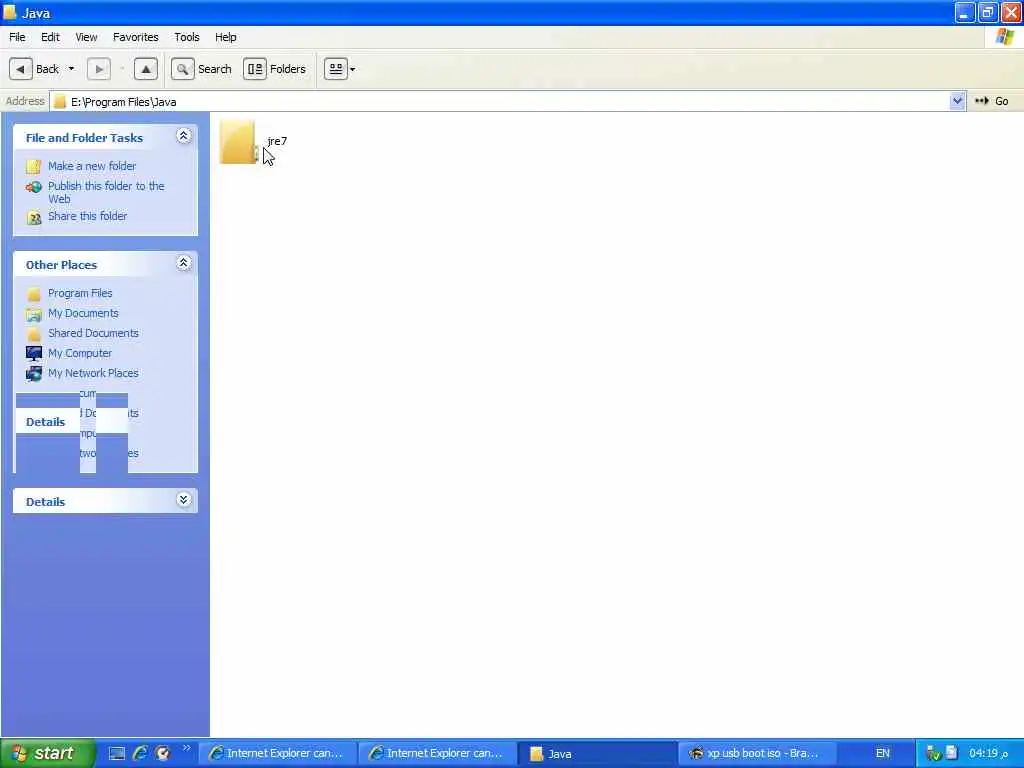The image size is (1024, 768).
Task: Open My Documents link
Action: 84,313
